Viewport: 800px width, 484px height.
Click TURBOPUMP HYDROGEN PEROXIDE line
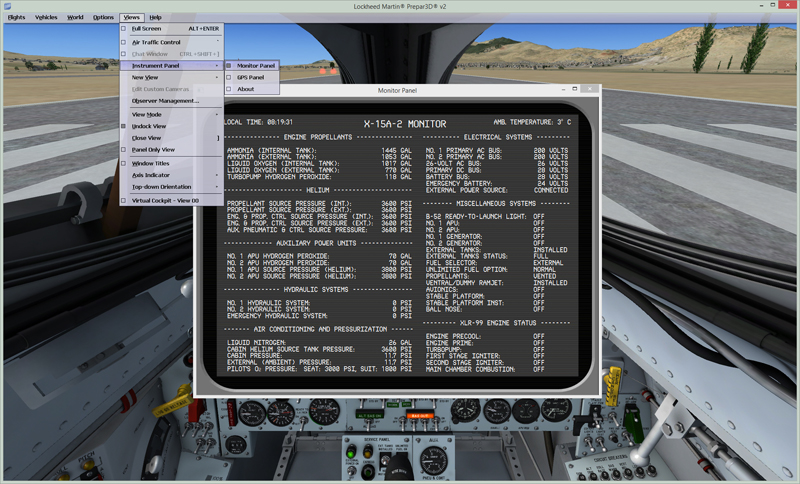click(x=319, y=177)
